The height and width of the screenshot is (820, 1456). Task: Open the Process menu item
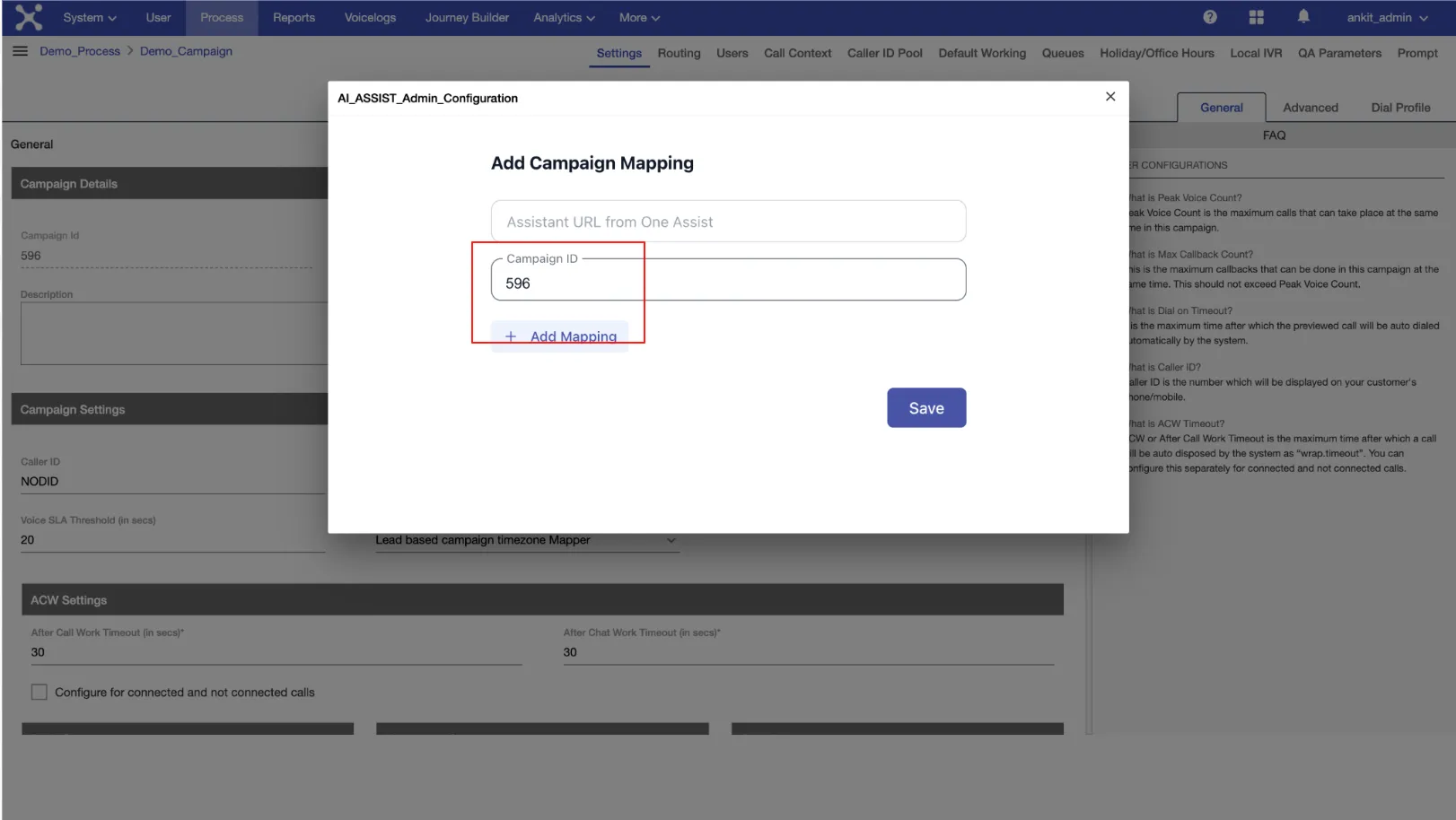coord(222,18)
